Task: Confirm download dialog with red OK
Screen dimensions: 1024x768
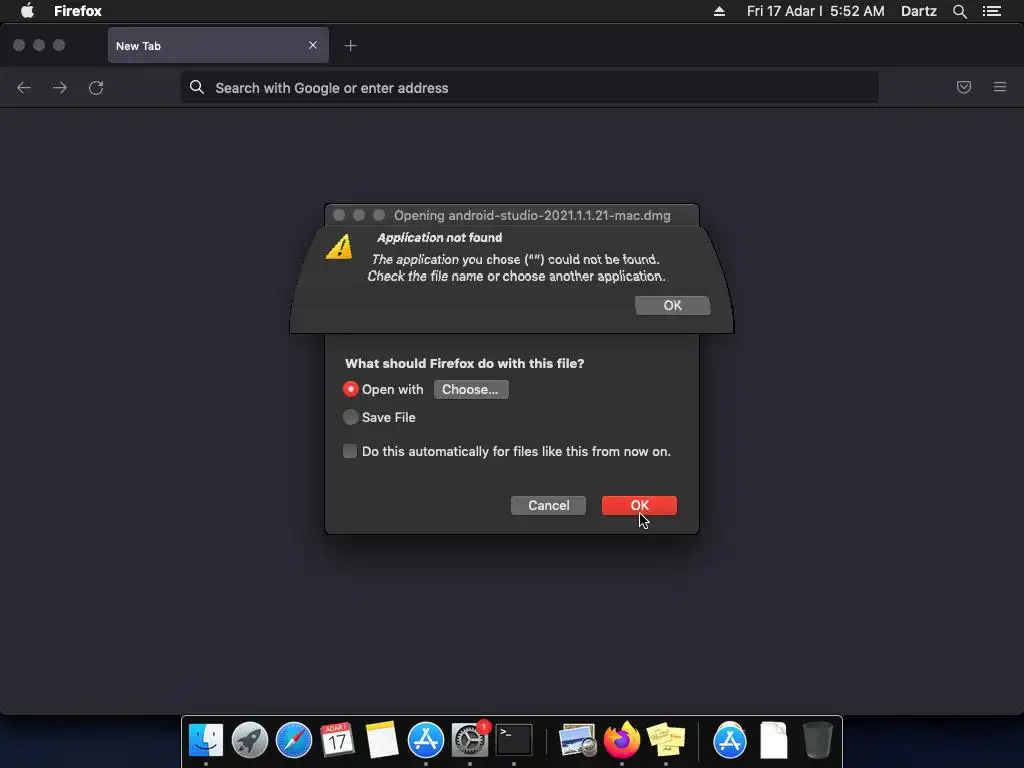Action: (639, 505)
